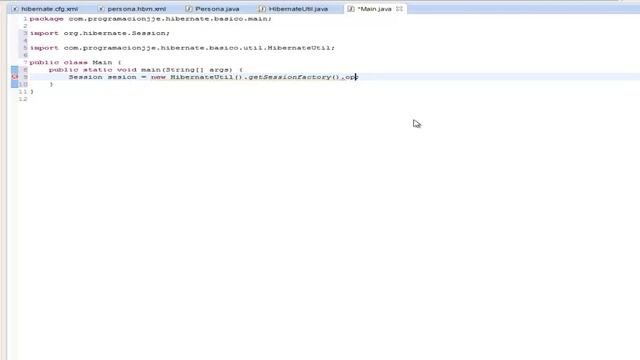Image resolution: width=640 pixels, height=360 pixels.
Task: Click the Java file icon on Main.java tab
Action: point(351,9)
